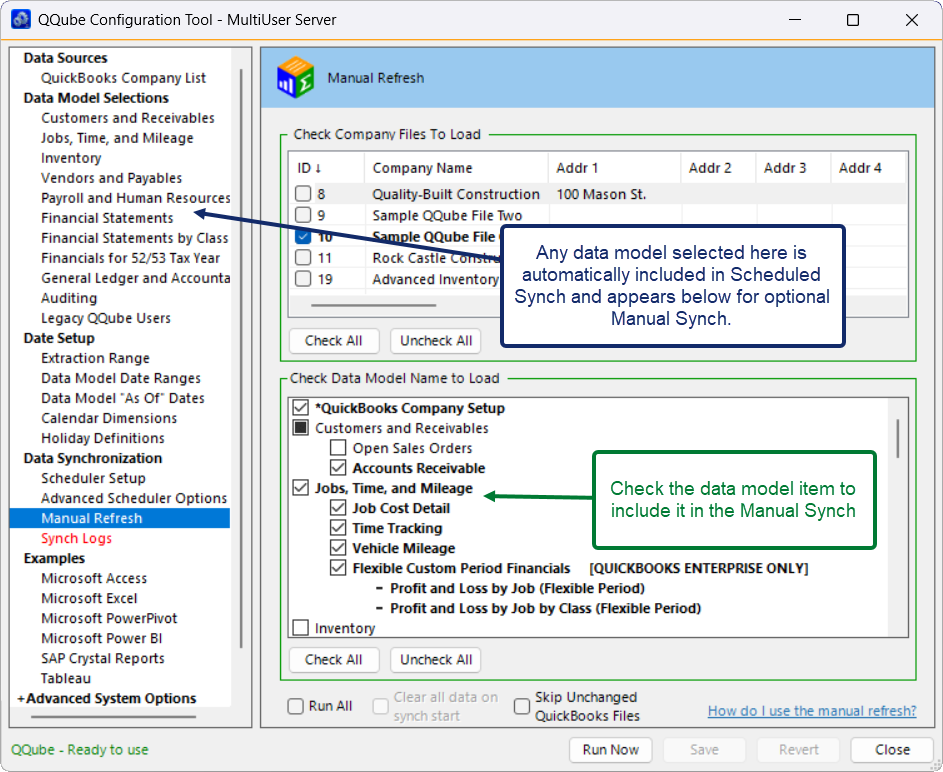Open QuickBooks Company List page
Image resolution: width=943 pixels, height=772 pixels.
[x=123, y=78]
